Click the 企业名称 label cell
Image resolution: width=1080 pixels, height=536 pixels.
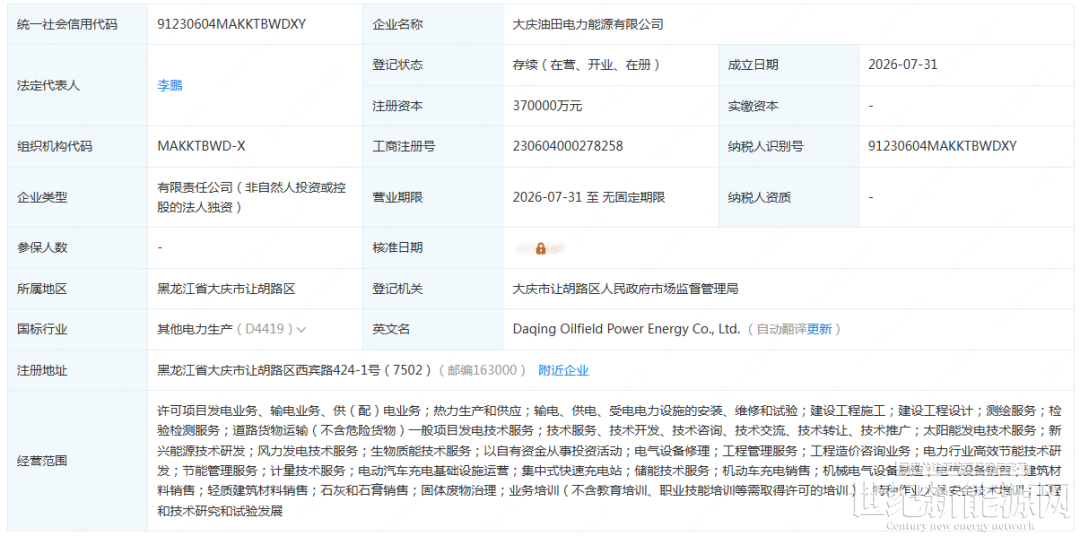coord(433,24)
